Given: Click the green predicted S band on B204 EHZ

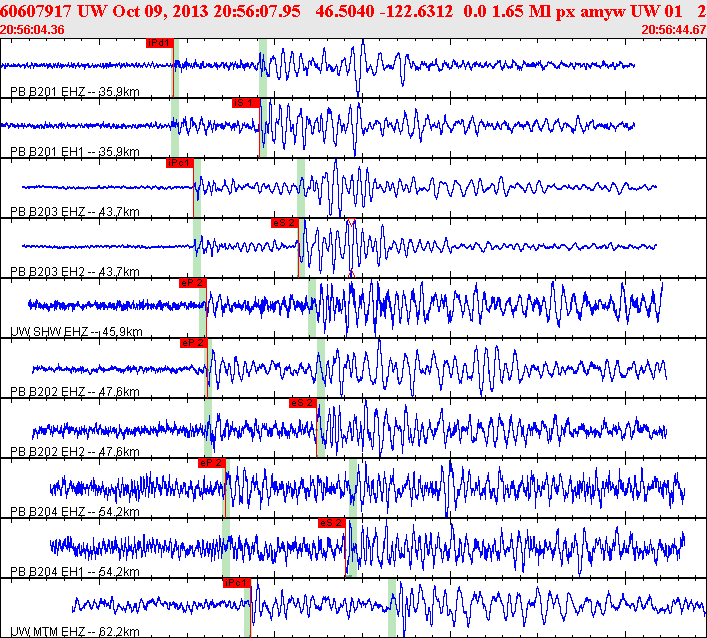Looking at the screenshot, I should pyautogui.click(x=353, y=487).
